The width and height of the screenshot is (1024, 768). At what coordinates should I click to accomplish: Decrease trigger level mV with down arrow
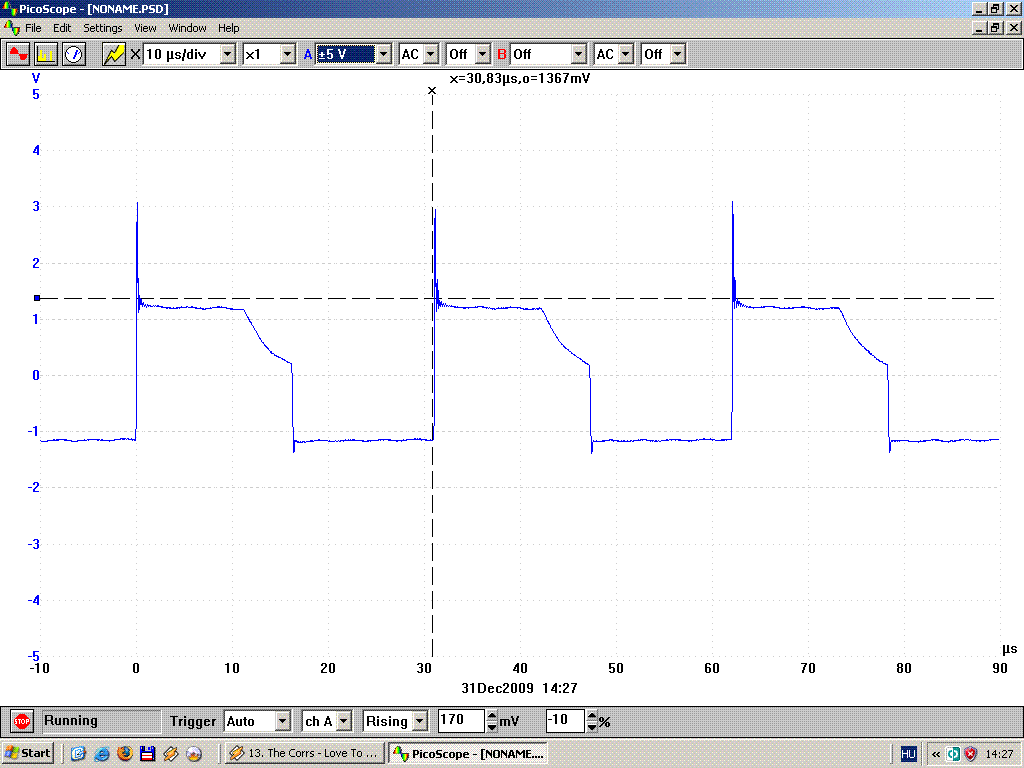point(492,726)
